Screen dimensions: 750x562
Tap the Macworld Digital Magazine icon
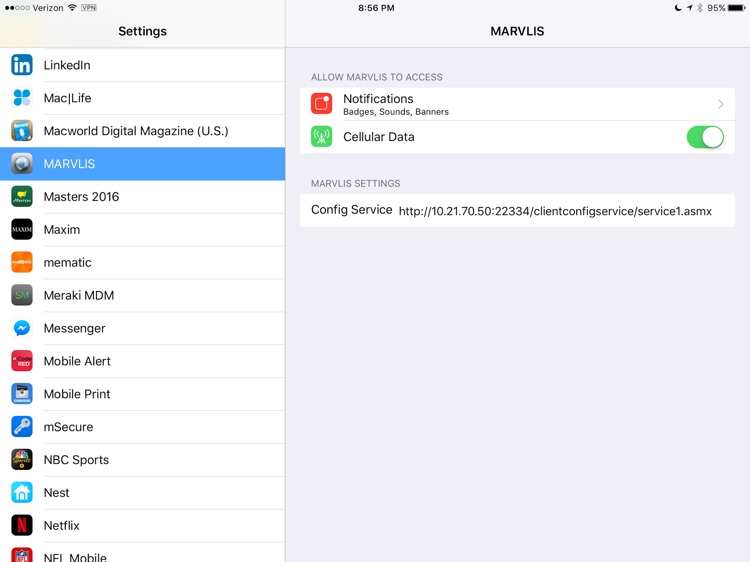point(22,131)
